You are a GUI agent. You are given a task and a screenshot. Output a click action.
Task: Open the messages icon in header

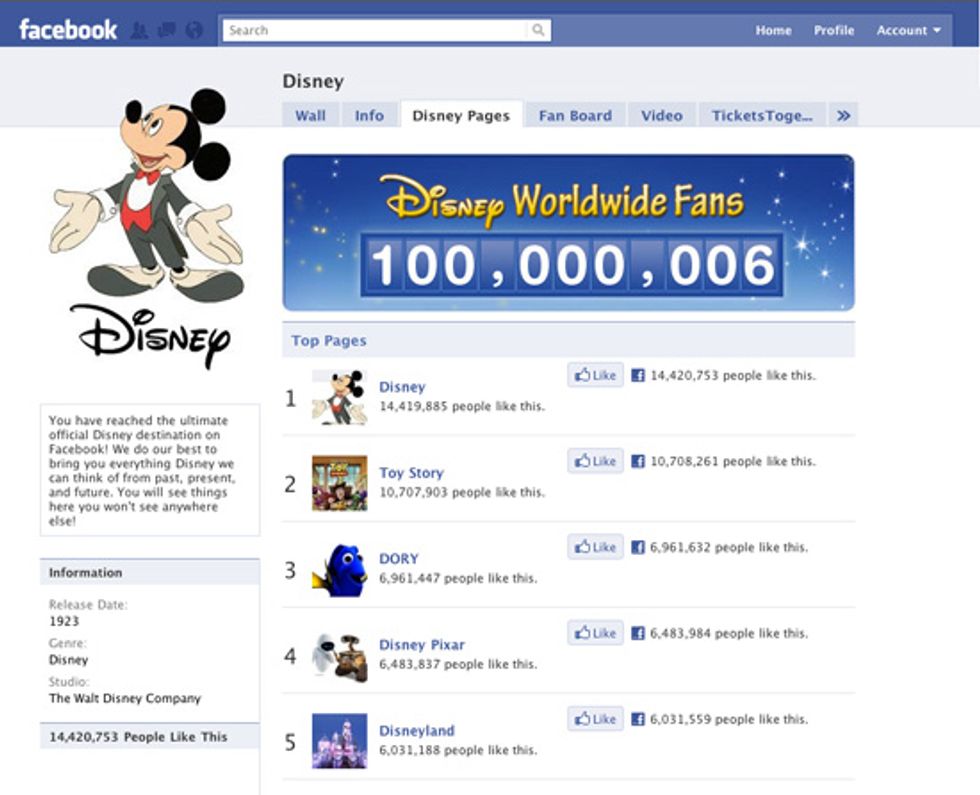tap(166, 31)
